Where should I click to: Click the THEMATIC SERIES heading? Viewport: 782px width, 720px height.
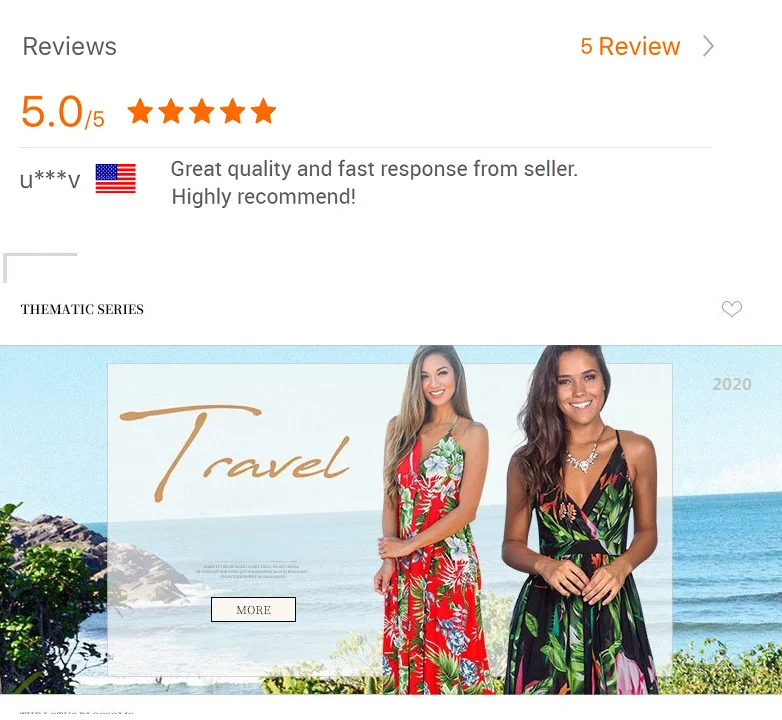[x=82, y=309]
